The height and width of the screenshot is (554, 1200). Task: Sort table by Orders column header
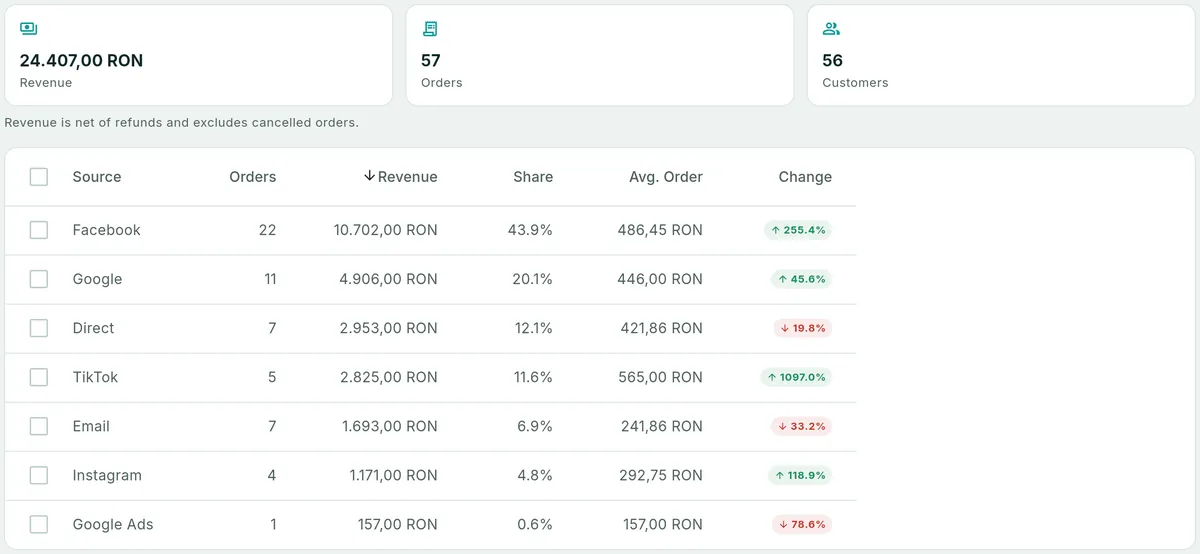pyautogui.click(x=253, y=177)
